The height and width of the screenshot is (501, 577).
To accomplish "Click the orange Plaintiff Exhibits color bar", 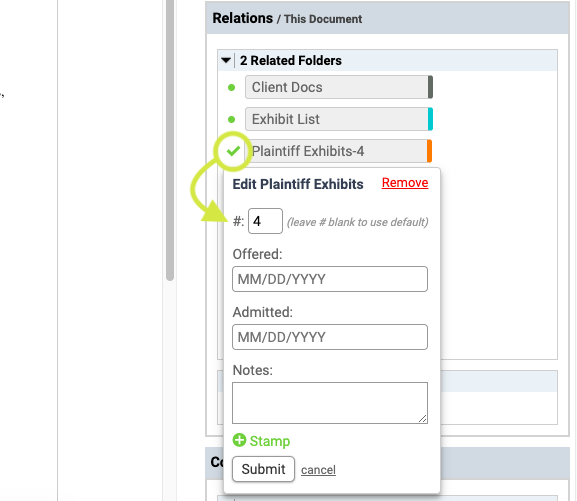I will tap(429, 151).
